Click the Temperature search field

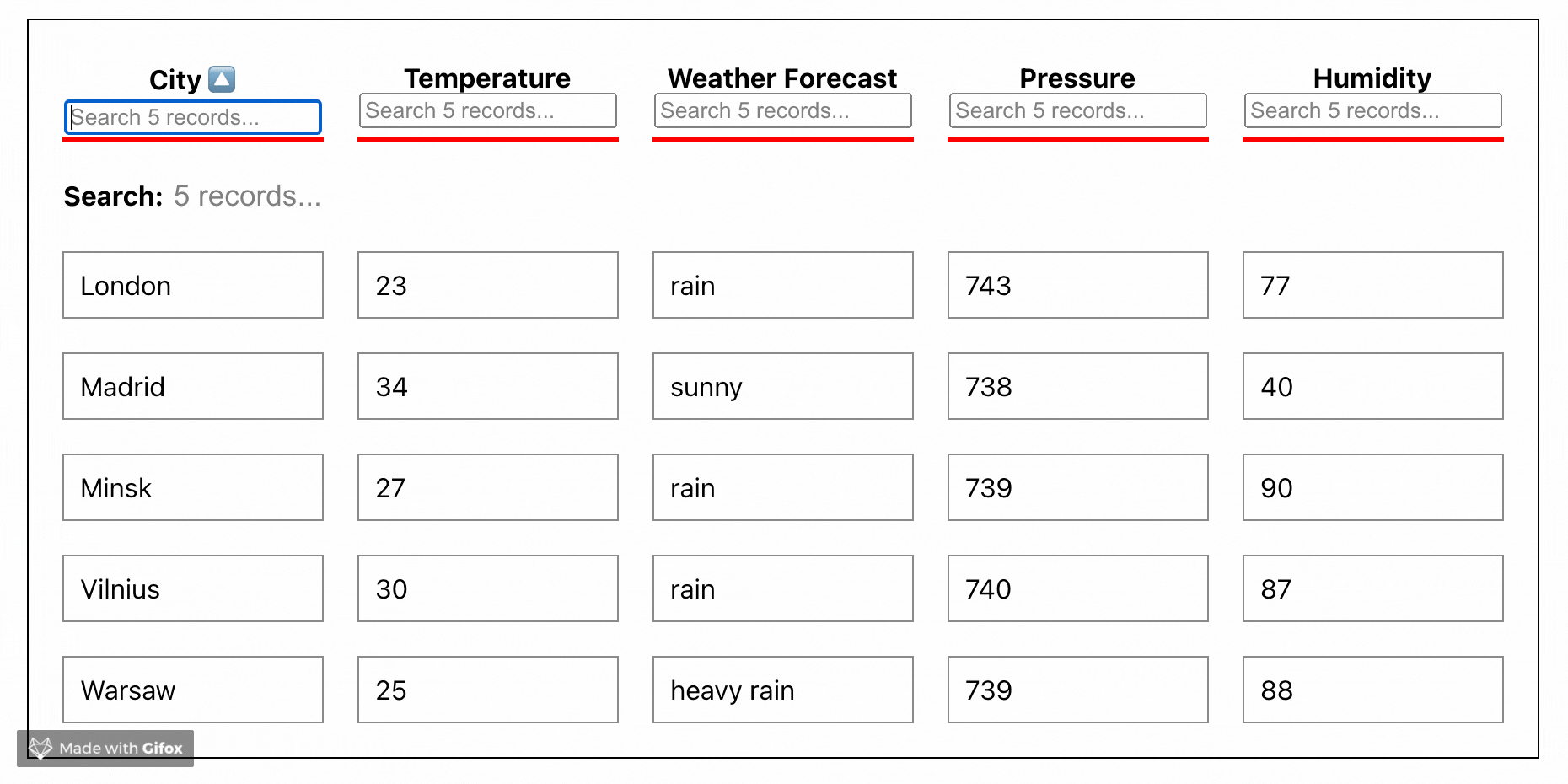[x=487, y=110]
